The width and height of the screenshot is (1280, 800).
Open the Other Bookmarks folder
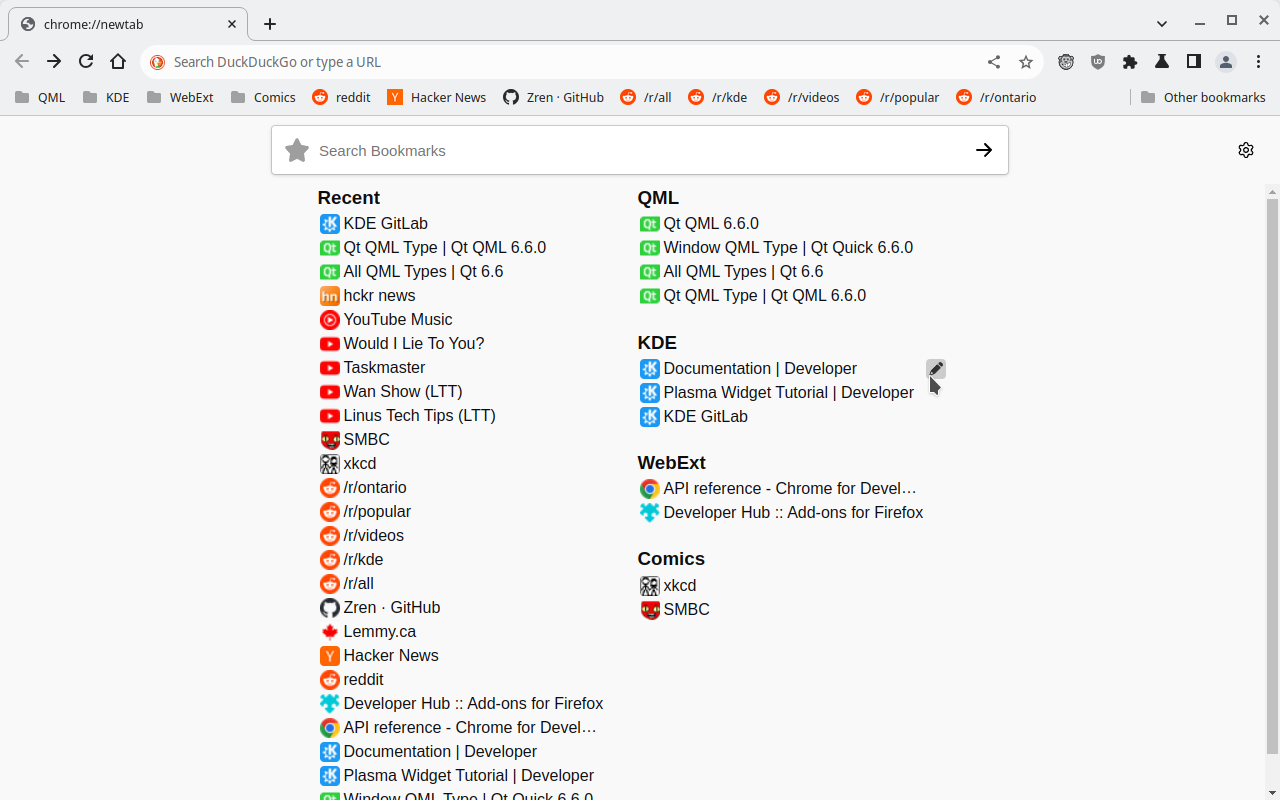(x=1204, y=97)
